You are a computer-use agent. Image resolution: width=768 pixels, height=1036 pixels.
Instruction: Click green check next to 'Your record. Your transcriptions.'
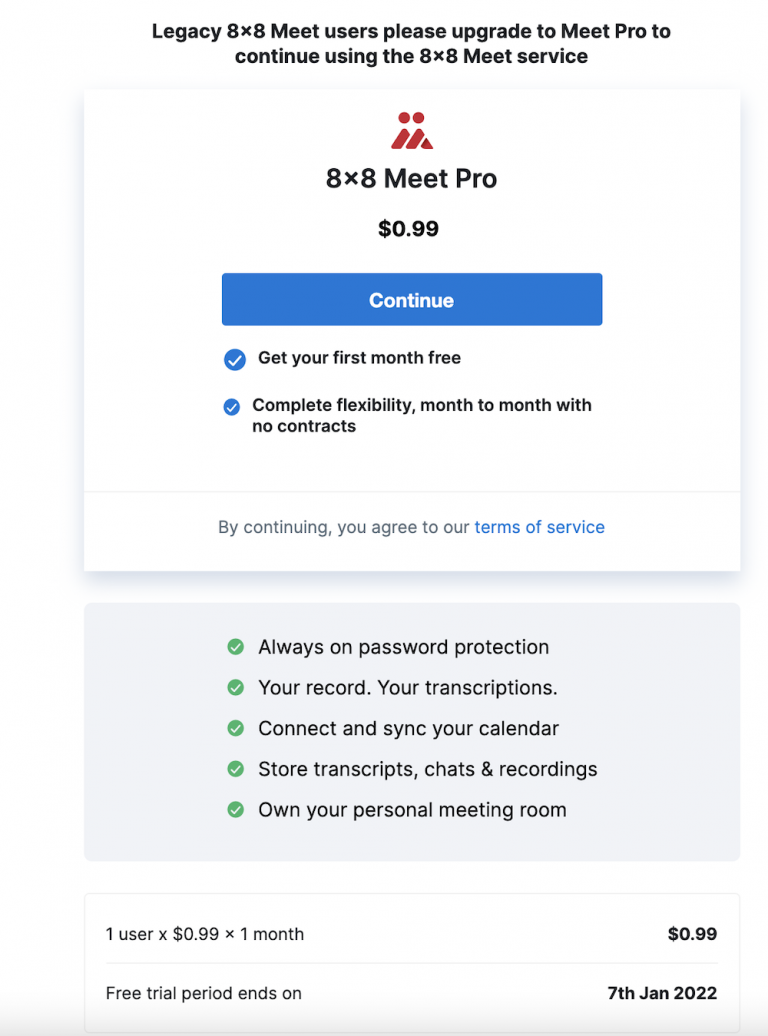[x=236, y=688]
